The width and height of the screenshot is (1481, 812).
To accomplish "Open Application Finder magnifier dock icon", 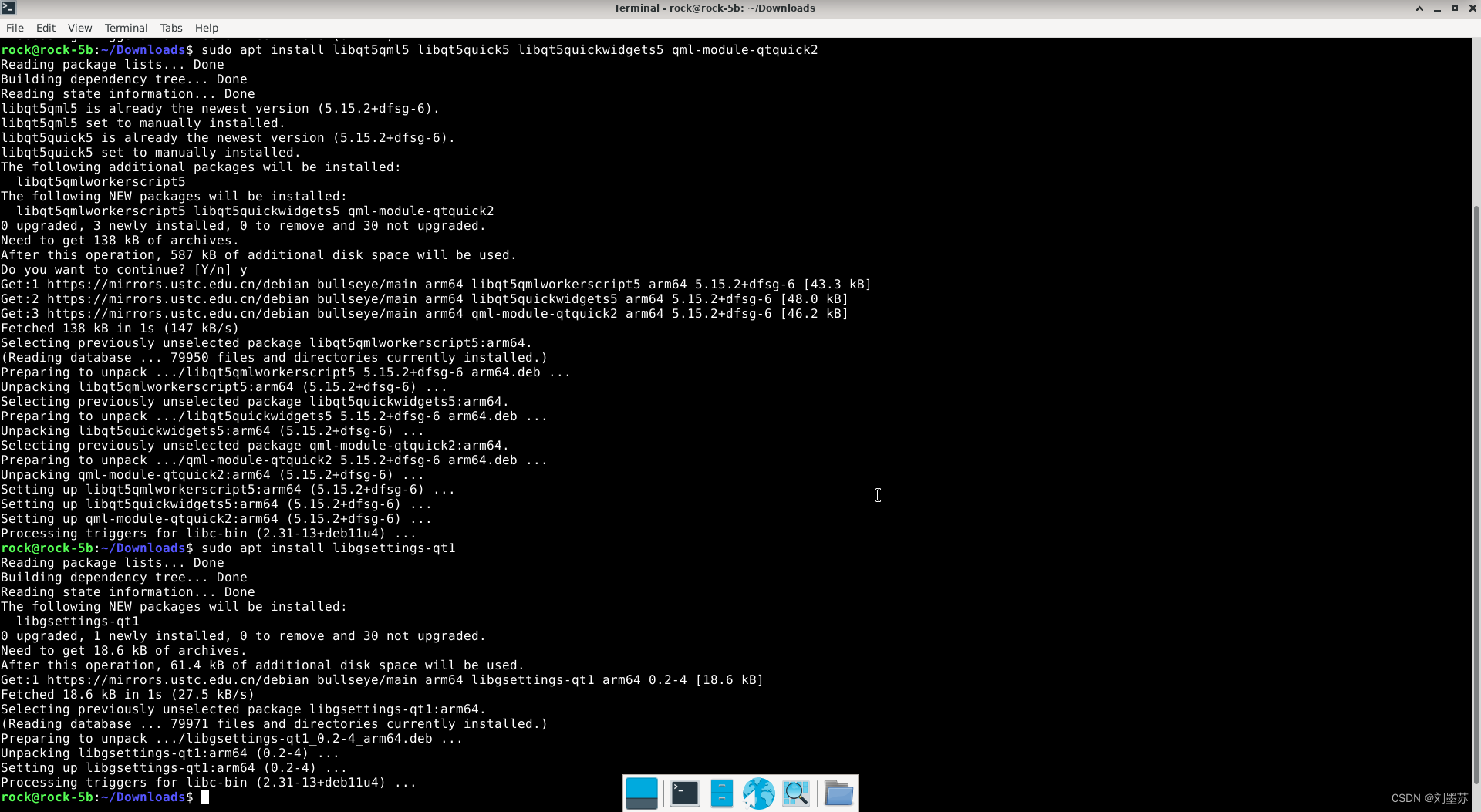I will coord(796,793).
